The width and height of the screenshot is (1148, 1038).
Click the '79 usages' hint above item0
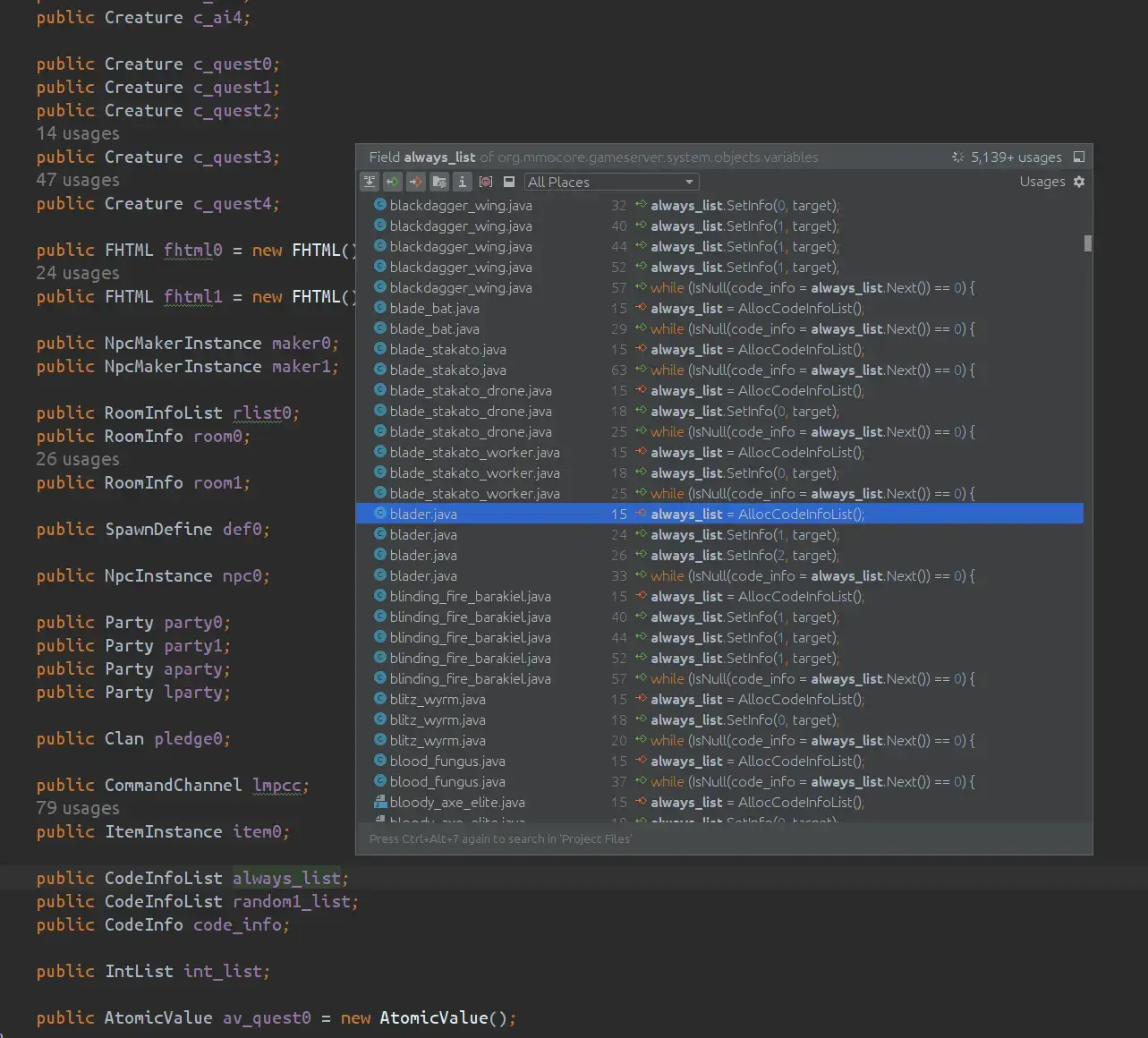click(78, 808)
